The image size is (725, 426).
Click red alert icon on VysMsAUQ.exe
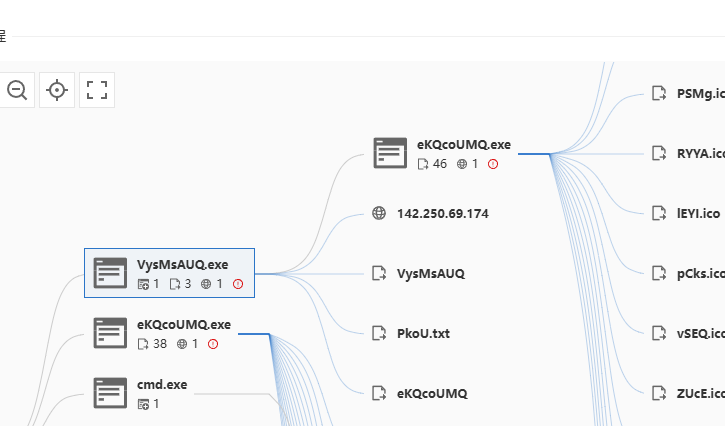pos(238,284)
